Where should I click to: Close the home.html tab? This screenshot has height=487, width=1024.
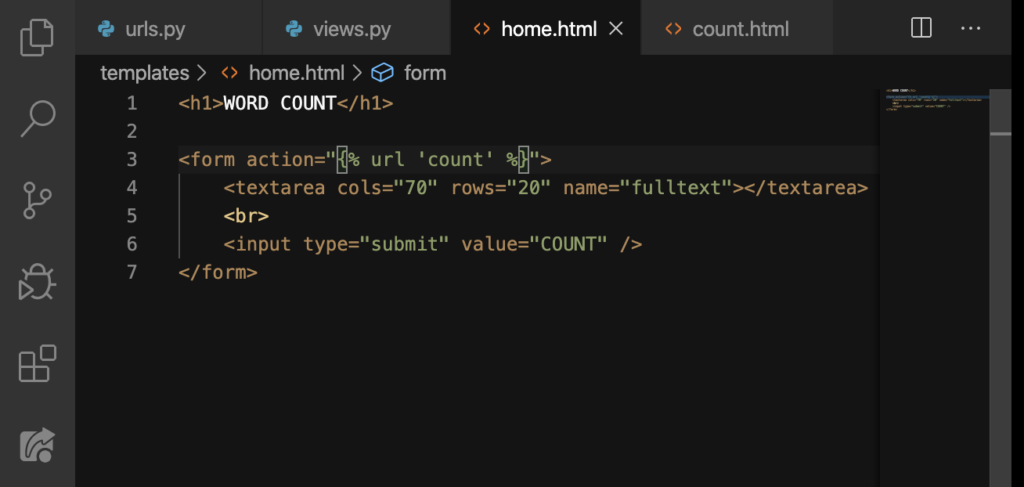pyautogui.click(x=616, y=29)
